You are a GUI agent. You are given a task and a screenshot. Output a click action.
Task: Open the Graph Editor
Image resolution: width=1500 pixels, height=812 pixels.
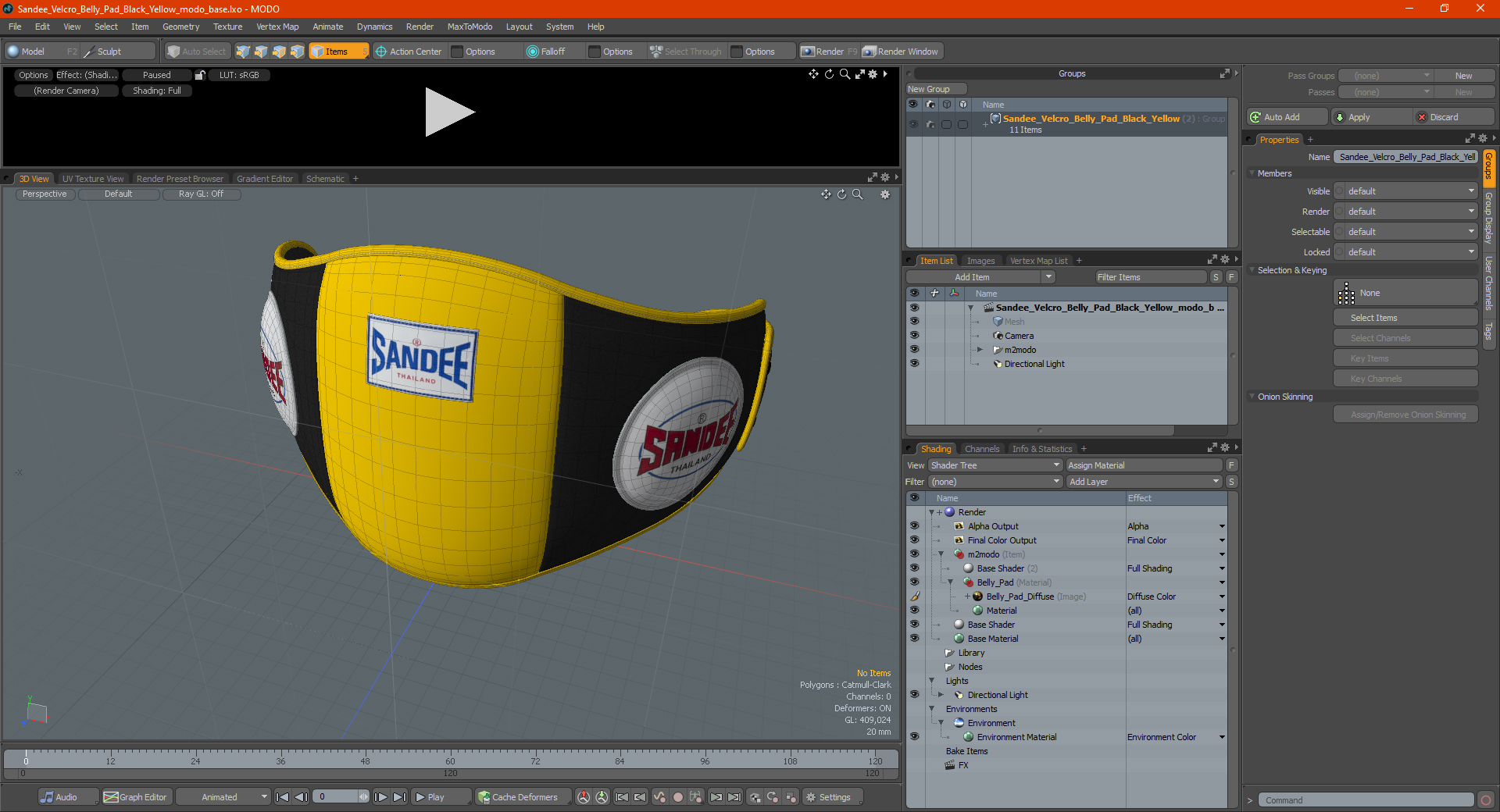[135, 797]
